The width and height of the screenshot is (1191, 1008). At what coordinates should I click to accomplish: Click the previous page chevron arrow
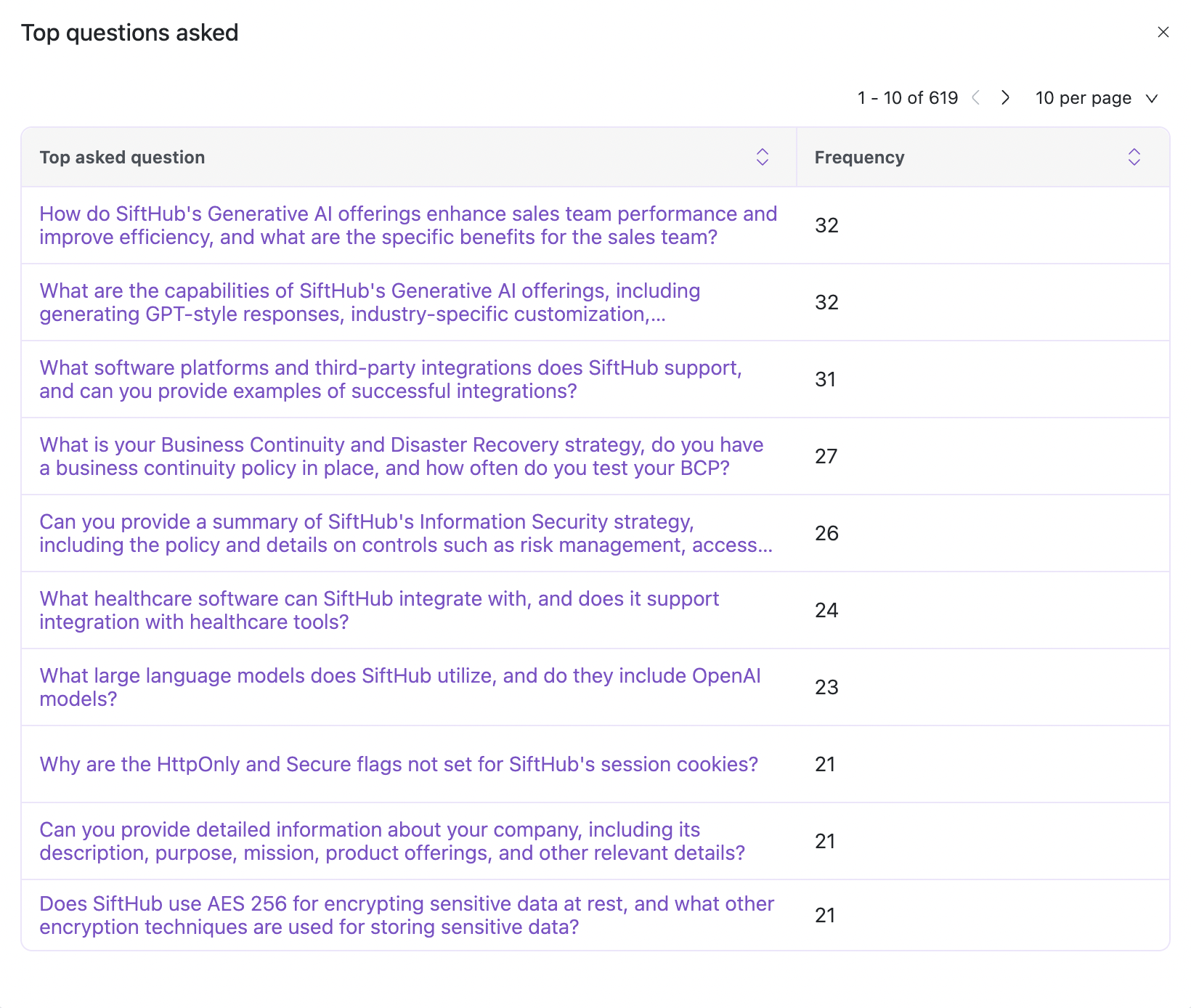(x=976, y=97)
